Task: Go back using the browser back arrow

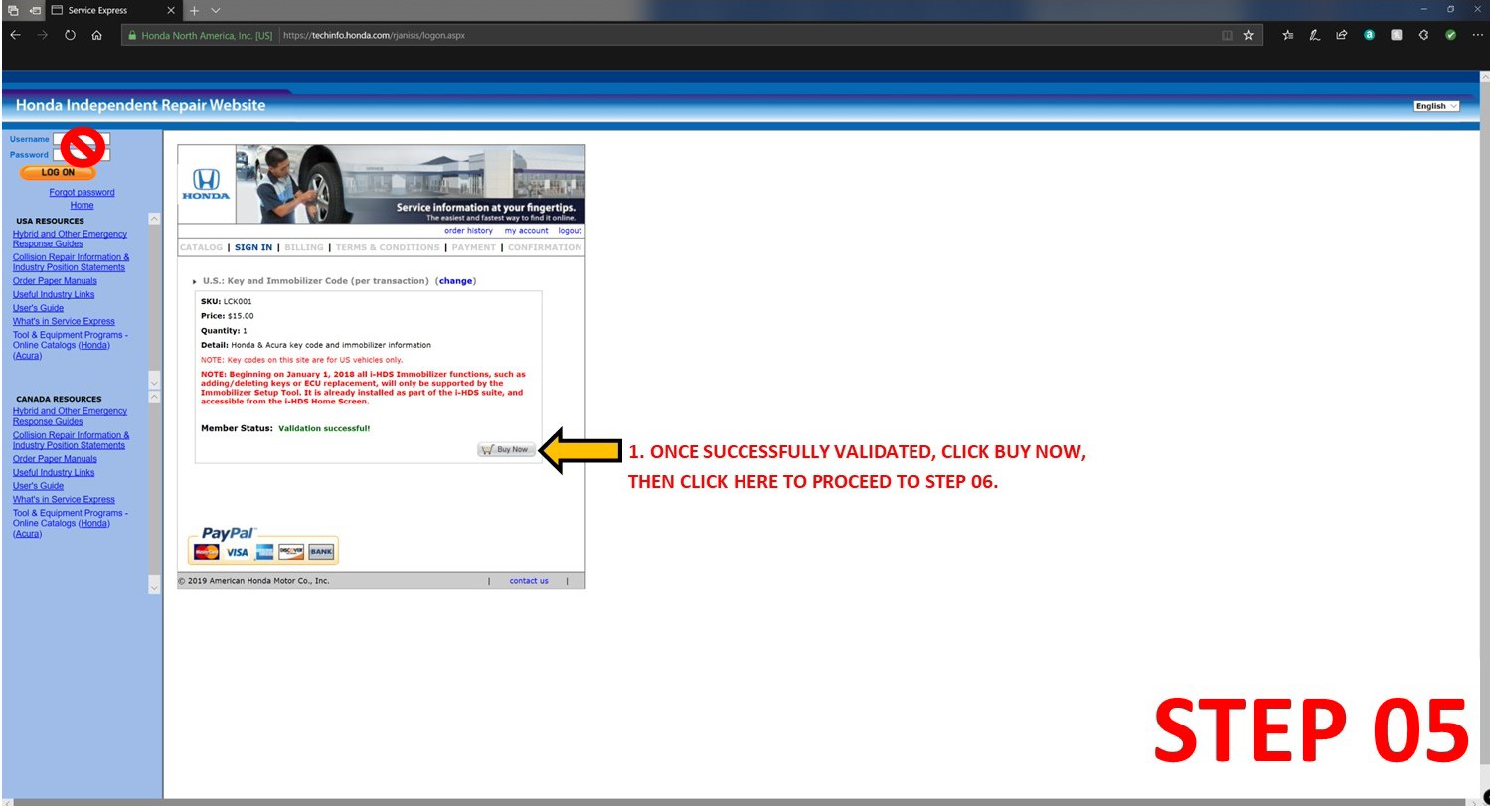Action: point(15,35)
